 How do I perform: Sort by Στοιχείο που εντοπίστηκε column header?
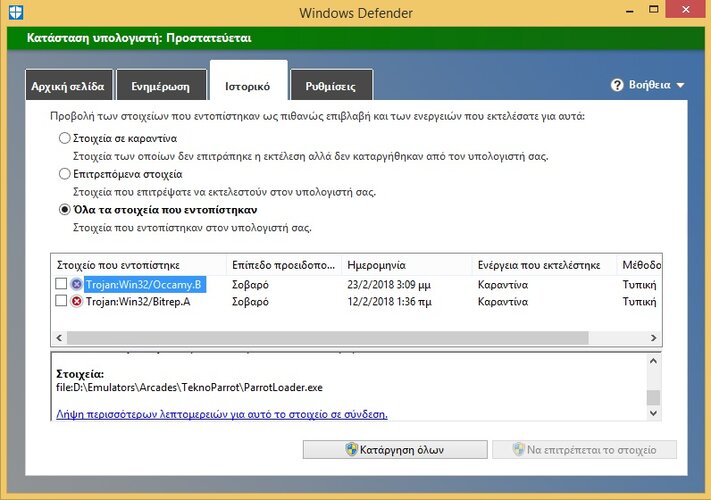pos(139,265)
